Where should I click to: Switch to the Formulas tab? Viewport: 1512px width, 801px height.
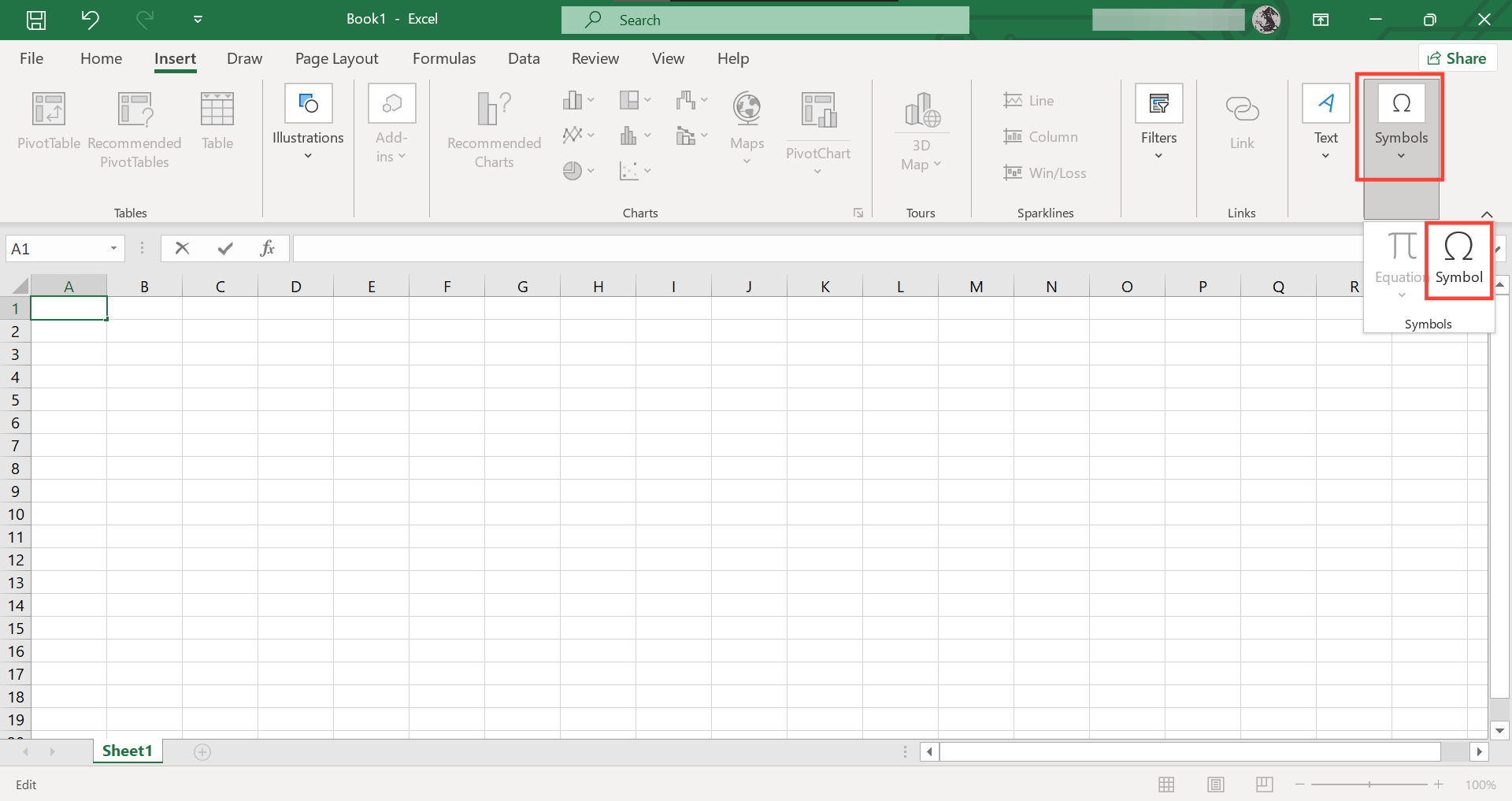444,57
